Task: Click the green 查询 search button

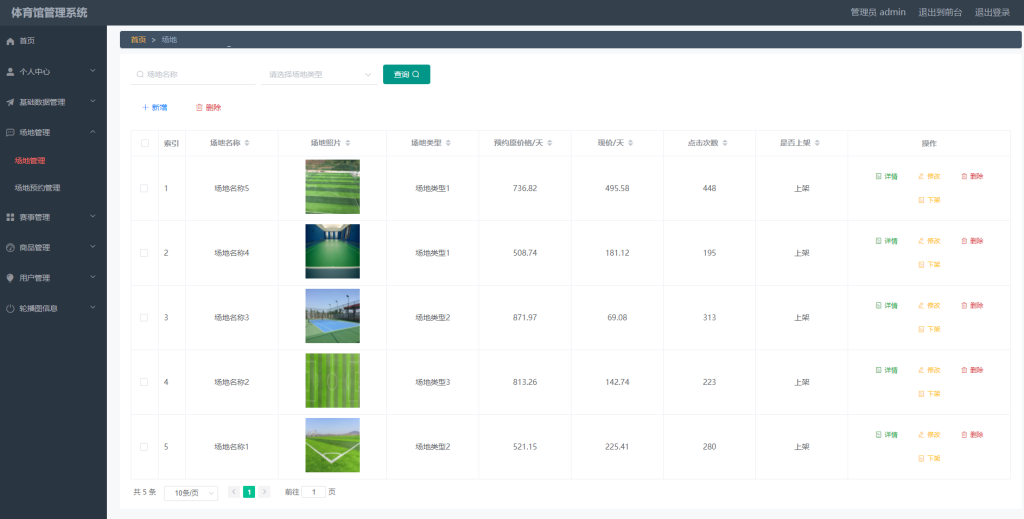Action: pyautogui.click(x=406, y=74)
